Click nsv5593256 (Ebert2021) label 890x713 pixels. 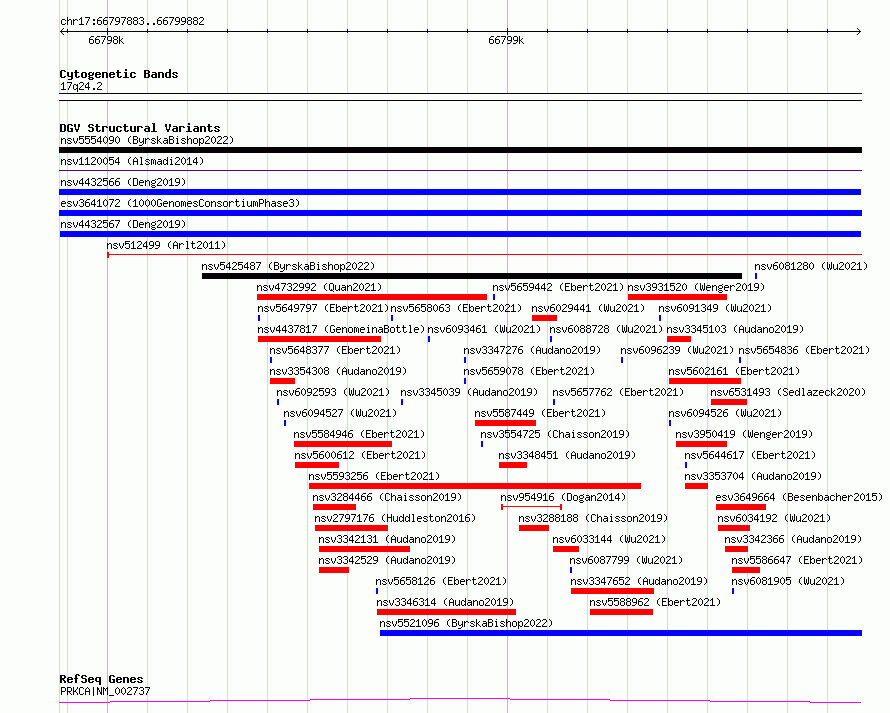[374, 476]
